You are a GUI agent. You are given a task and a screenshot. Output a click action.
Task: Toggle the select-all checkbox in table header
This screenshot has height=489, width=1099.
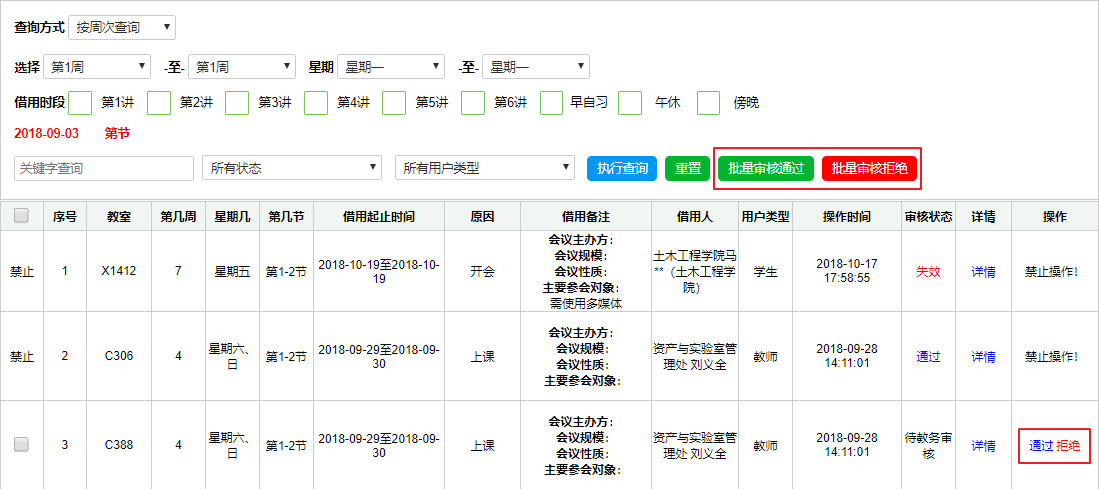point(21,216)
